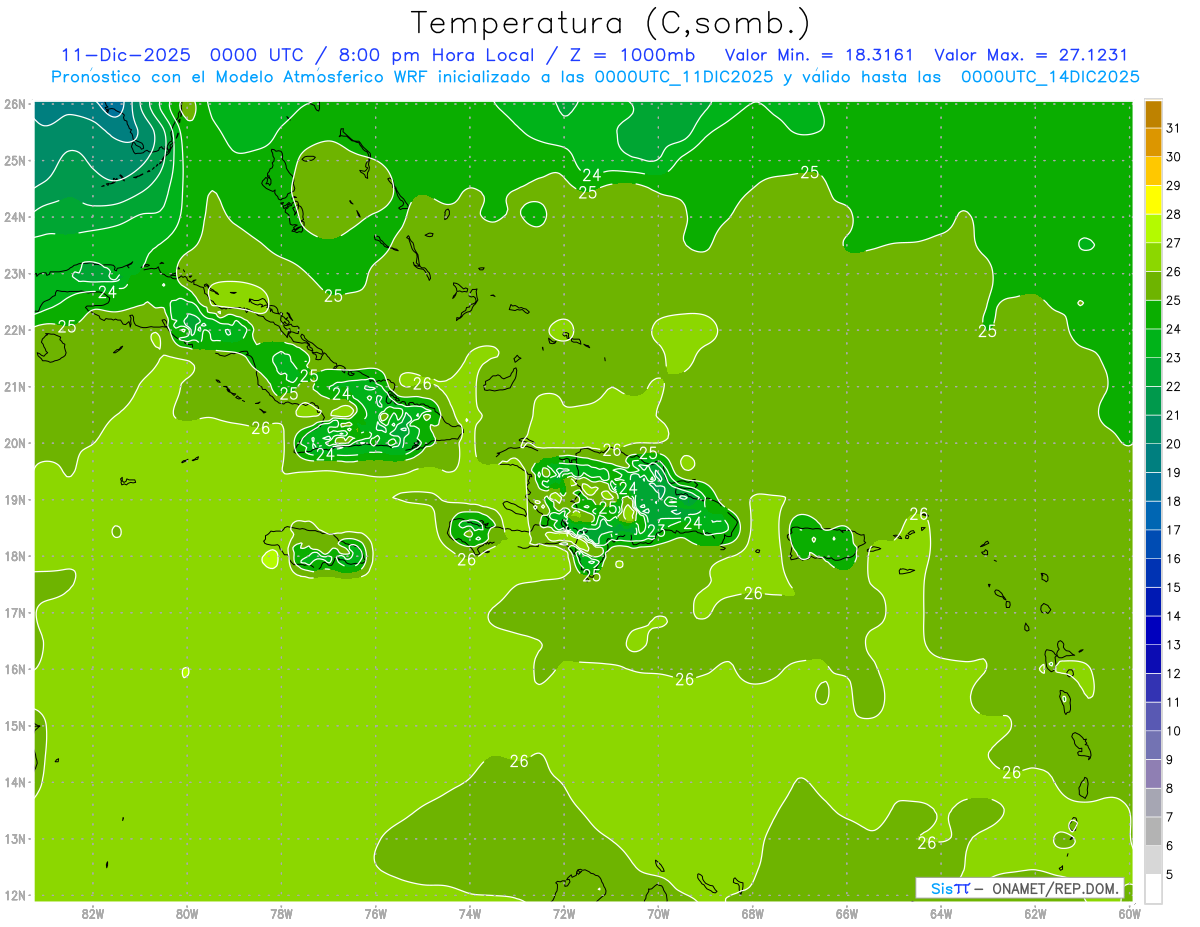Image resolution: width=1200 pixels, height=927 pixels.
Task: Click the legend segment between 25 and 26
Action: click(x=1153, y=286)
